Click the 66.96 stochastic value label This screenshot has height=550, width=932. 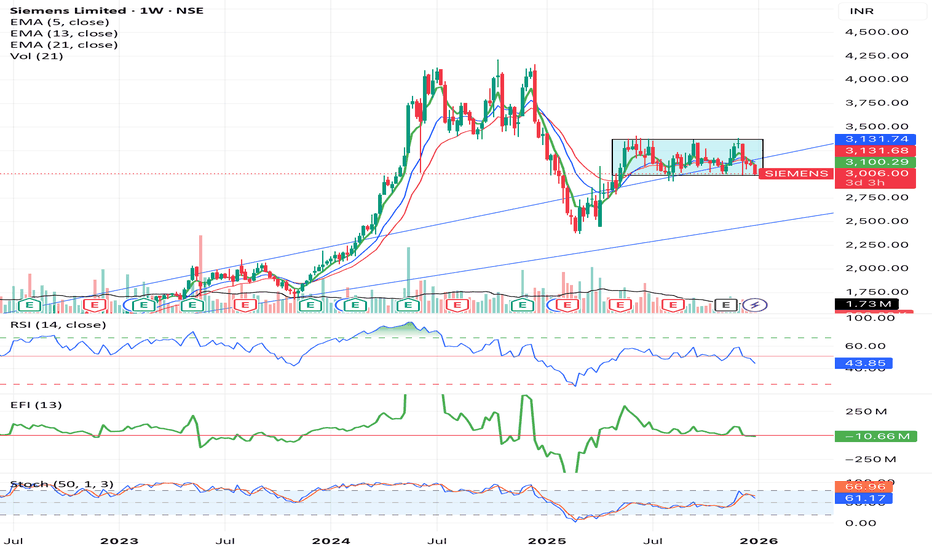click(x=864, y=486)
